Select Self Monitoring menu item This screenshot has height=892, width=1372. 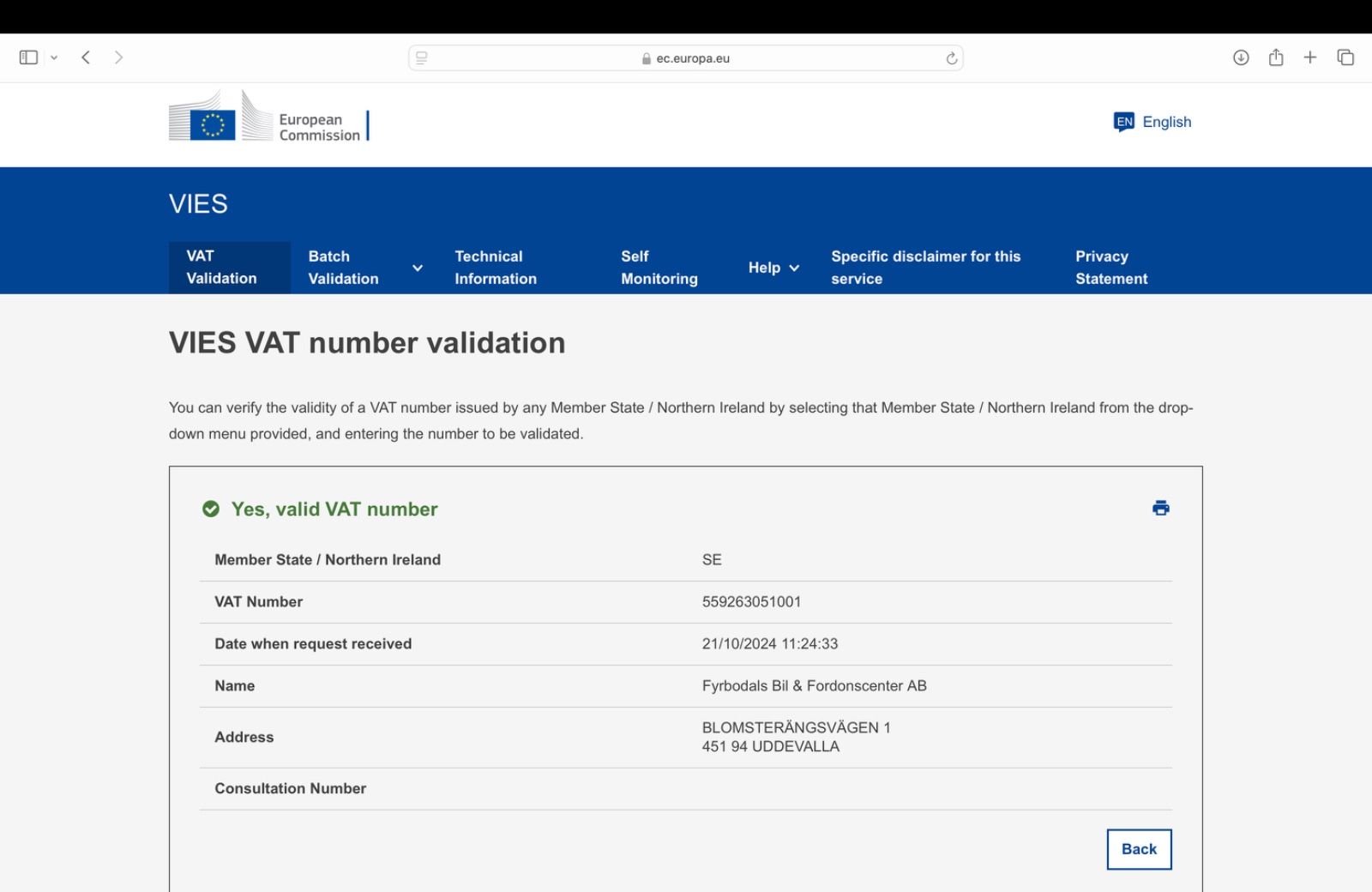659,268
